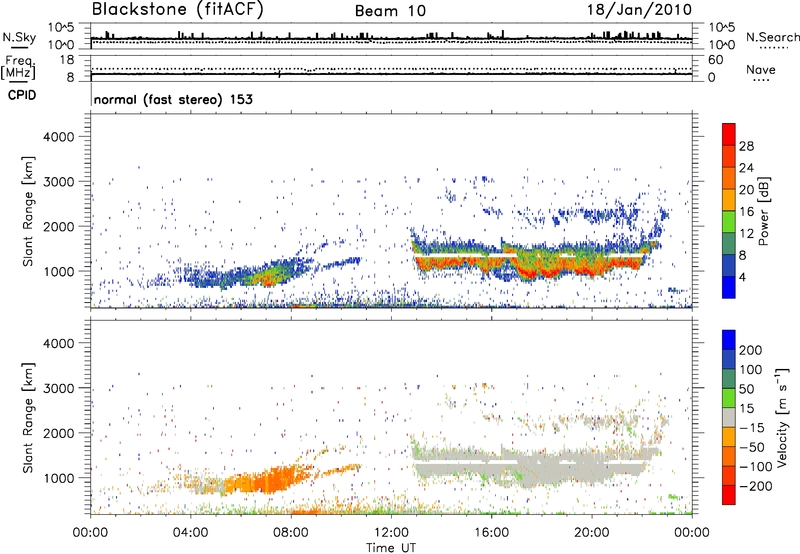Click the "4000" tick on the power panel

click(59, 137)
